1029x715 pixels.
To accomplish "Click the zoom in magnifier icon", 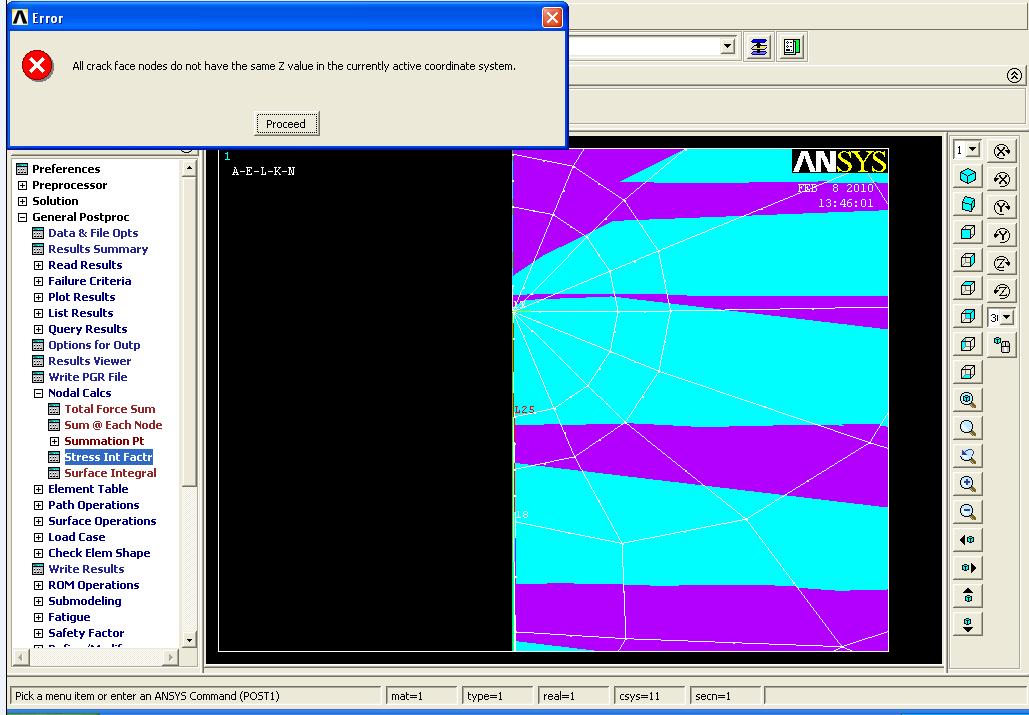I will 968,484.
